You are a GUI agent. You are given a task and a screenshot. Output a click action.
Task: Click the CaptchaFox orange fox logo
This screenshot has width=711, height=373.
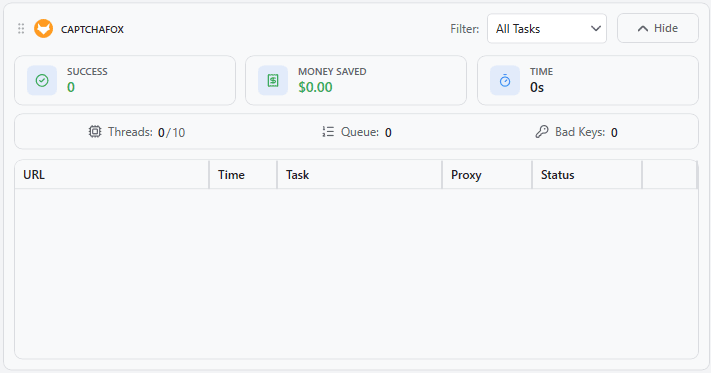44,29
